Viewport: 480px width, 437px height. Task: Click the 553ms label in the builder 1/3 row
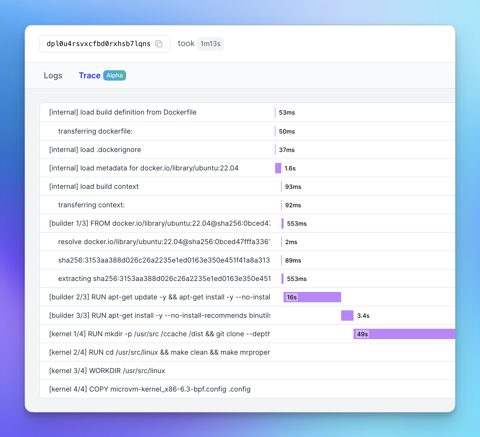click(297, 223)
